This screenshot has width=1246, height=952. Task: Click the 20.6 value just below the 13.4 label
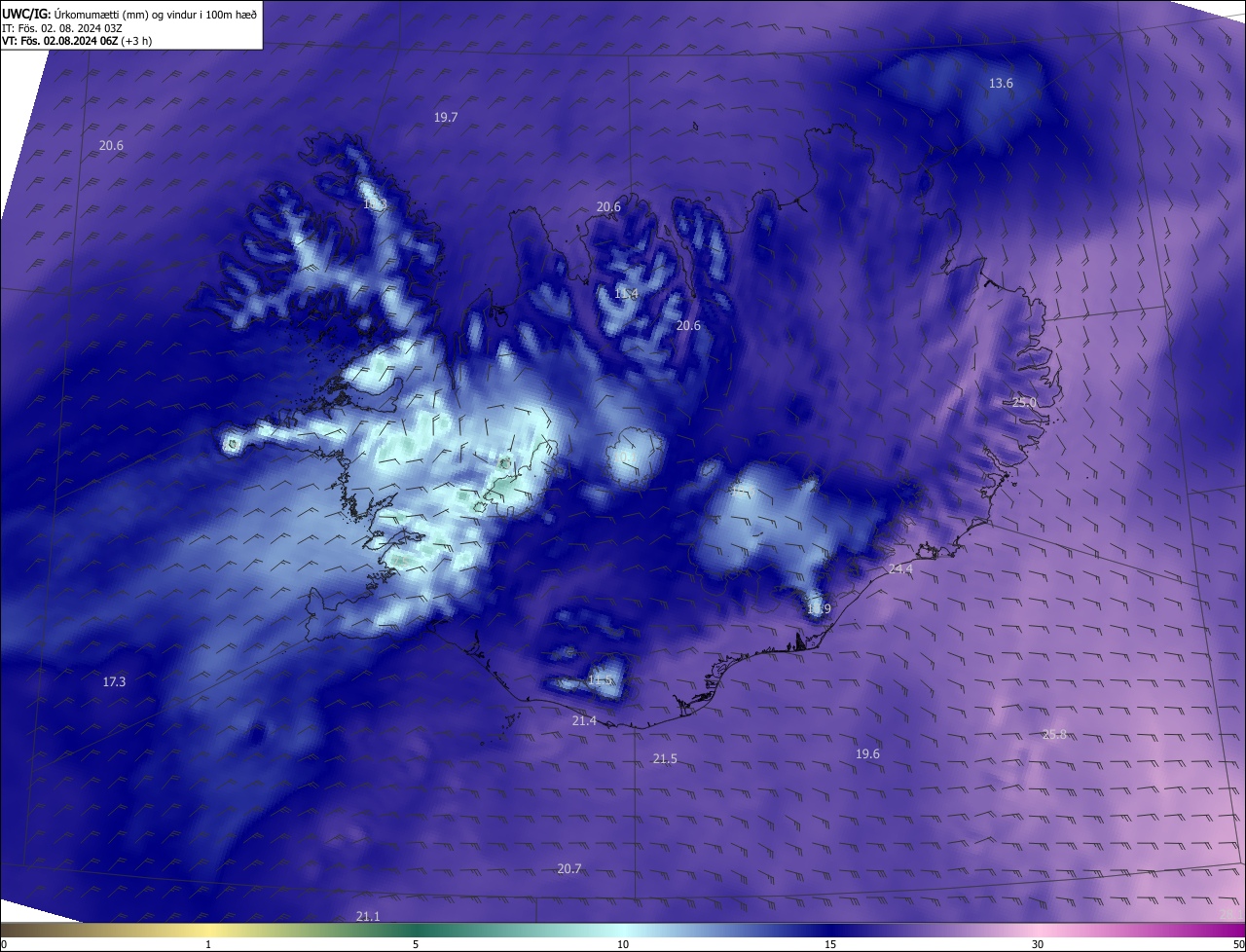(x=688, y=326)
